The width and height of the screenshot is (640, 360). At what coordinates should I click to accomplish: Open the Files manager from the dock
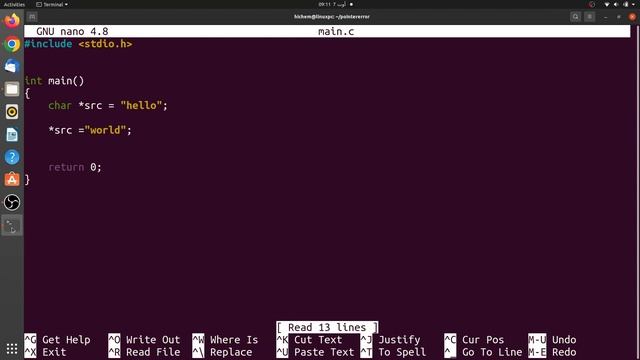coord(12,89)
